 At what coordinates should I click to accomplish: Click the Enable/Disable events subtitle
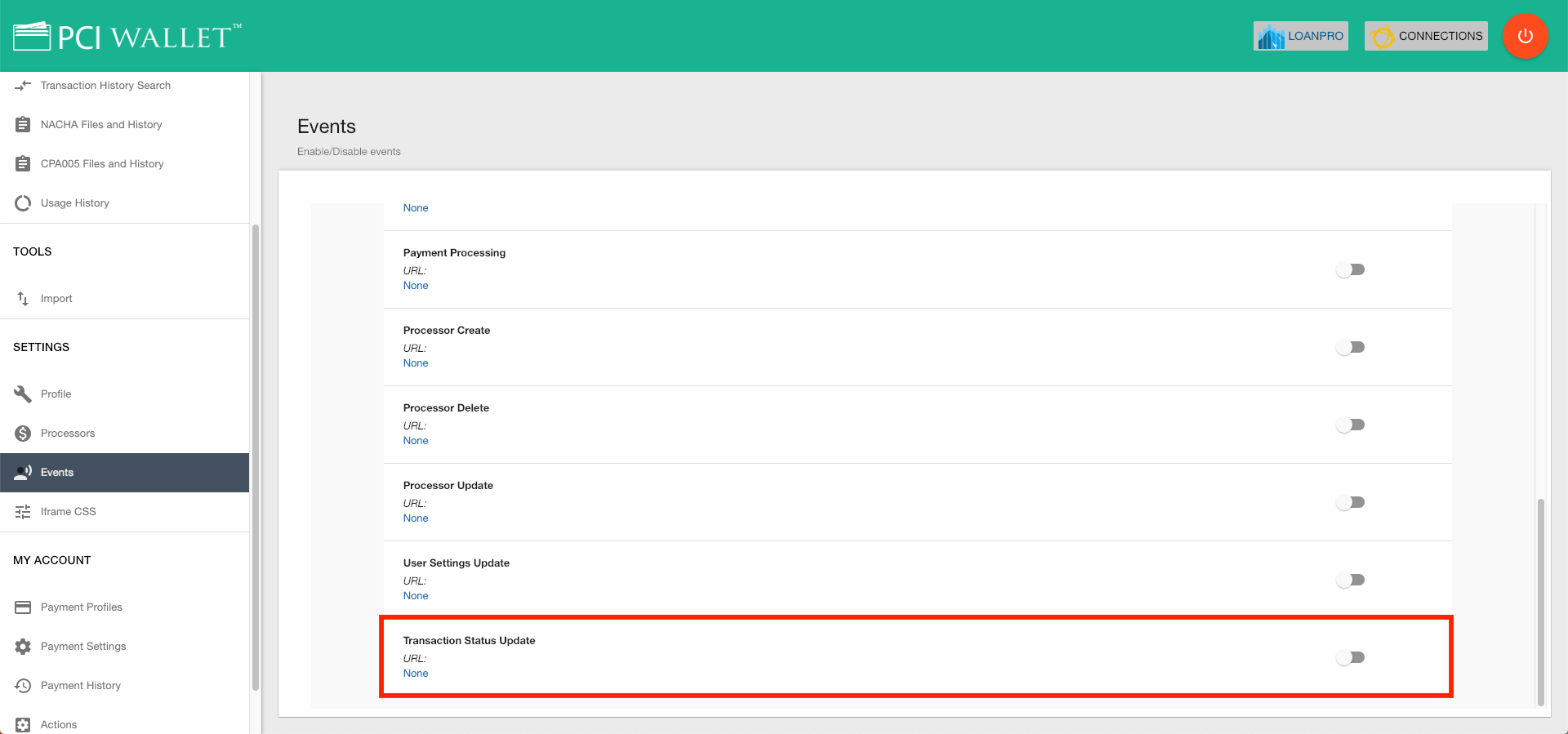pos(349,151)
